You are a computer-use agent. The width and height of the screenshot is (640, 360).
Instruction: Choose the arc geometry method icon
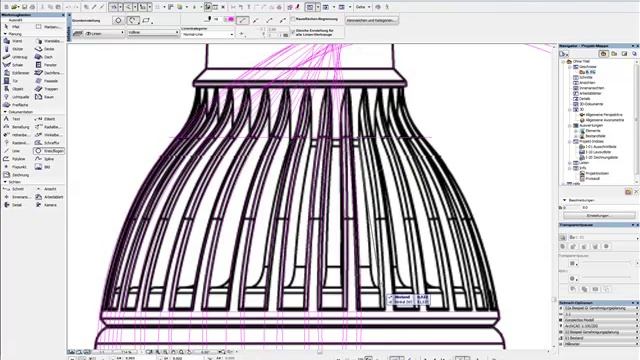pyautogui.click(x=133, y=20)
